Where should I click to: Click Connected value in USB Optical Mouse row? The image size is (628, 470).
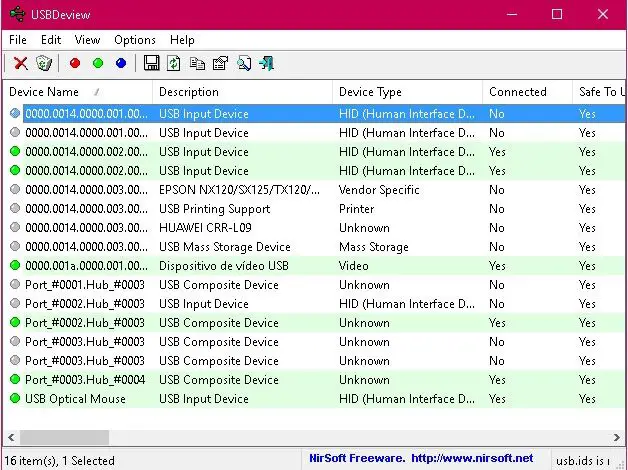[497, 399]
